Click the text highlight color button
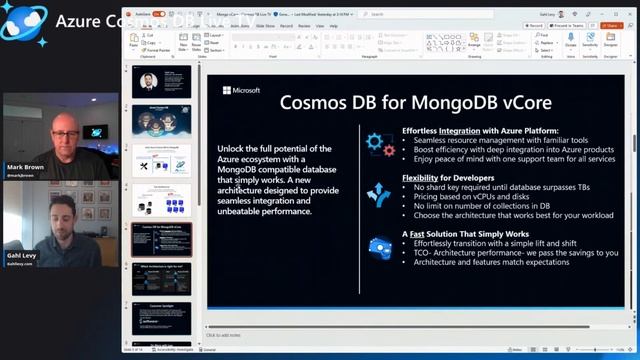 tap(300, 47)
